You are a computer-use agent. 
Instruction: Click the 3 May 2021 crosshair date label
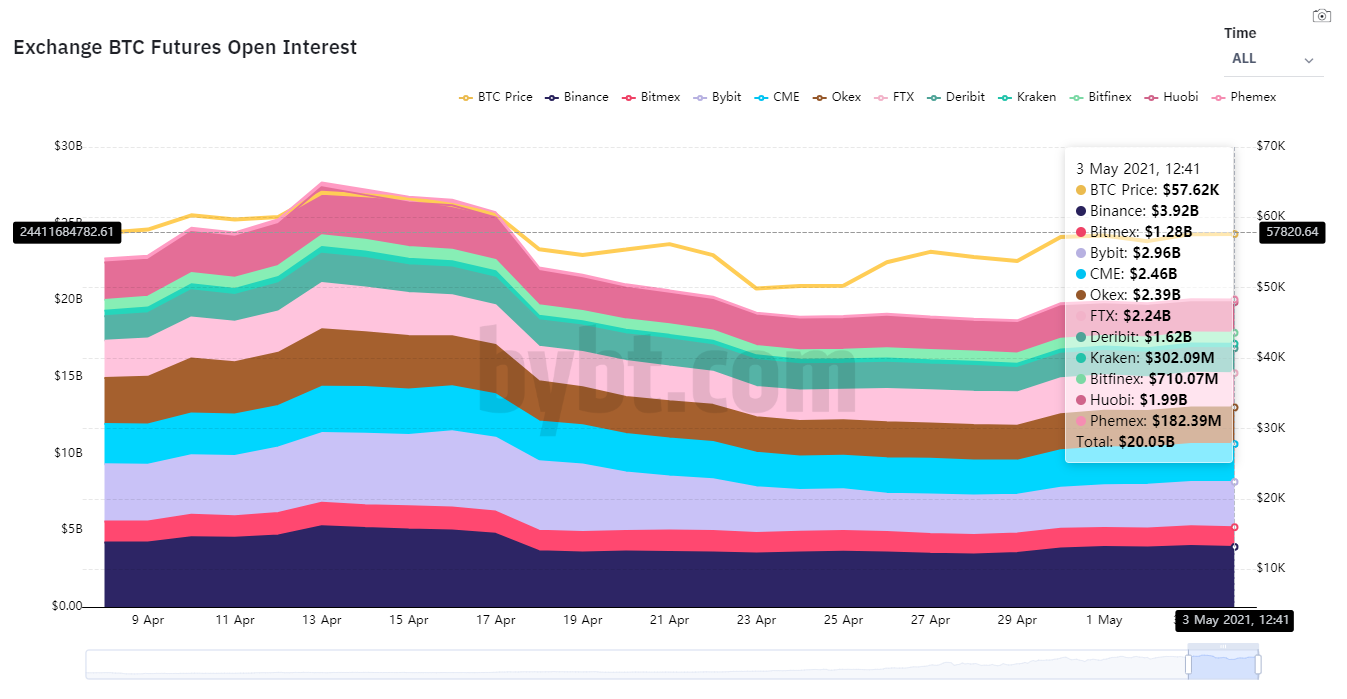[x=1233, y=620]
